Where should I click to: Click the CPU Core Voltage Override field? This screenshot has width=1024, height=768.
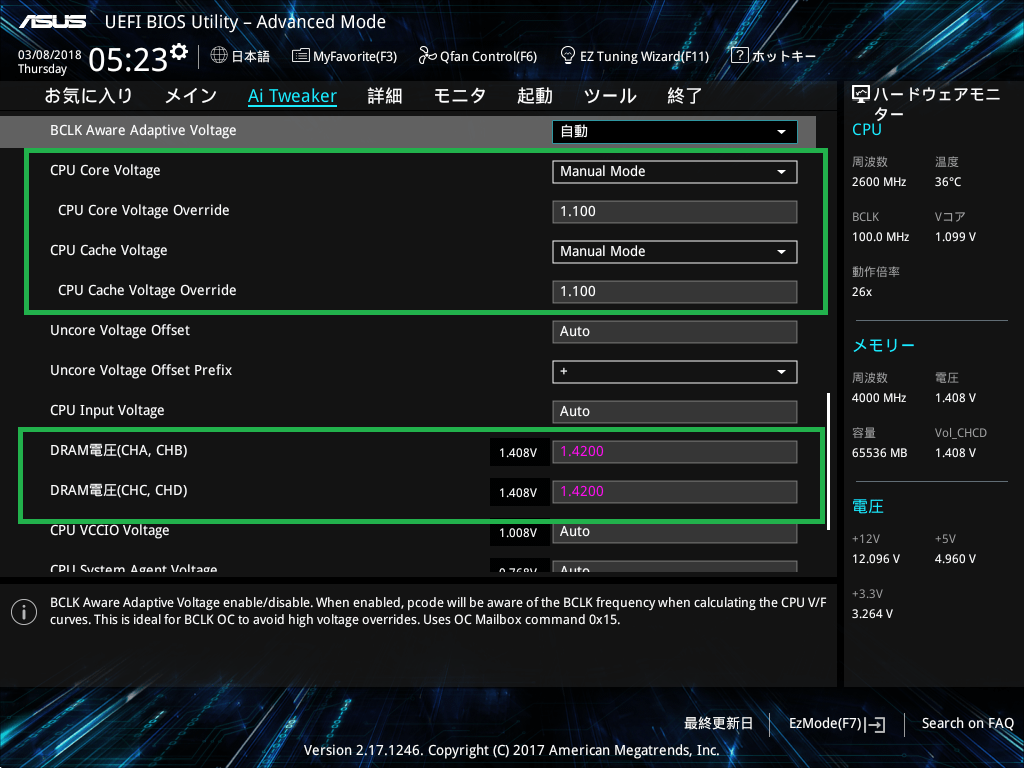coord(675,212)
